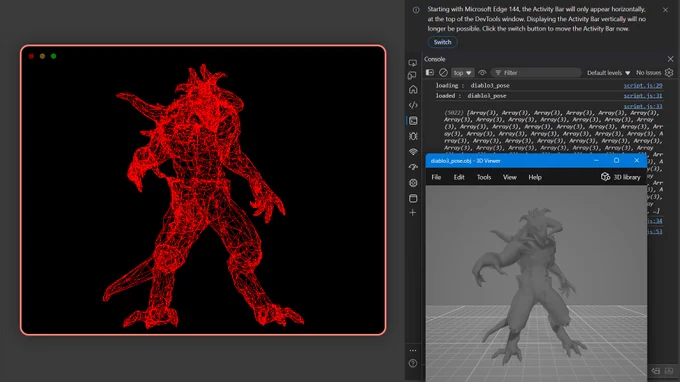Click the Switch button in the banner
The width and height of the screenshot is (680, 382).
coord(442,42)
